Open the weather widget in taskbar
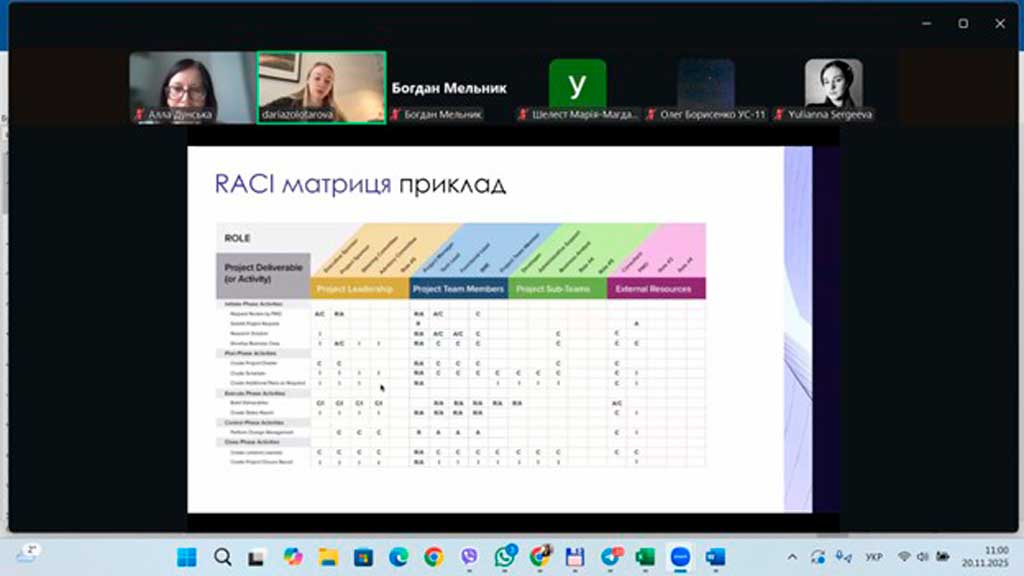 click(27, 553)
